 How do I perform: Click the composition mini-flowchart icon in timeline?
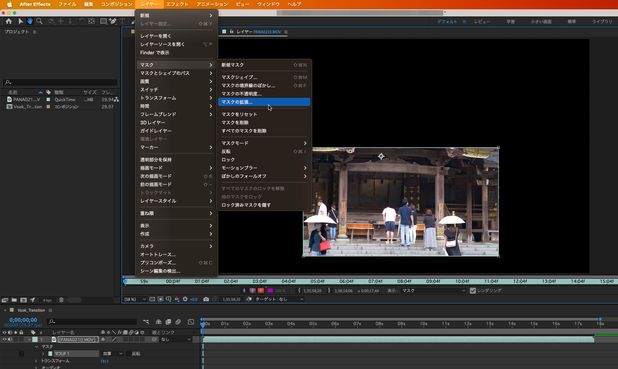pyautogui.click(x=146, y=322)
